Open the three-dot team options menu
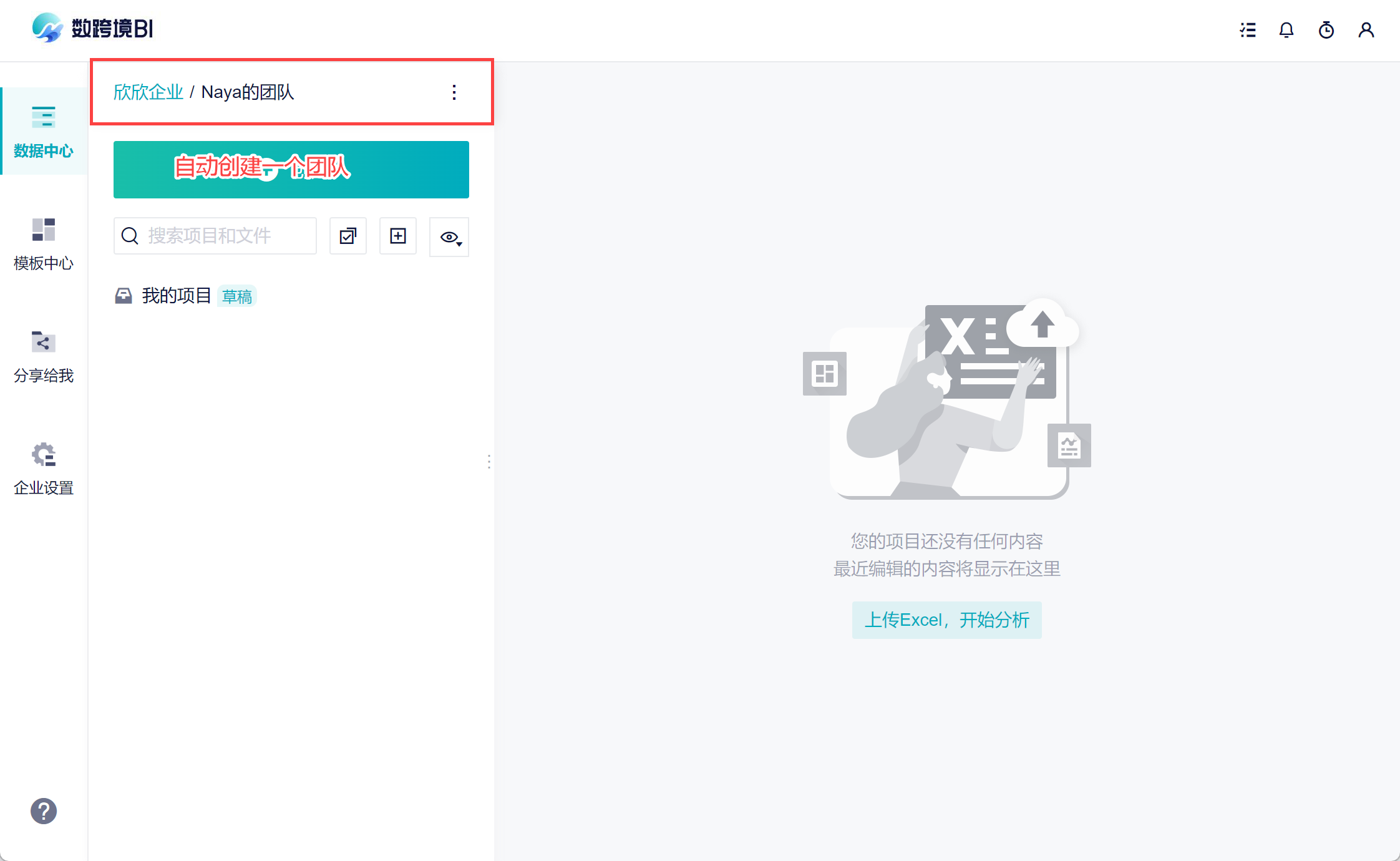This screenshot has height=861, width=1400. click(x=454, y=92)
